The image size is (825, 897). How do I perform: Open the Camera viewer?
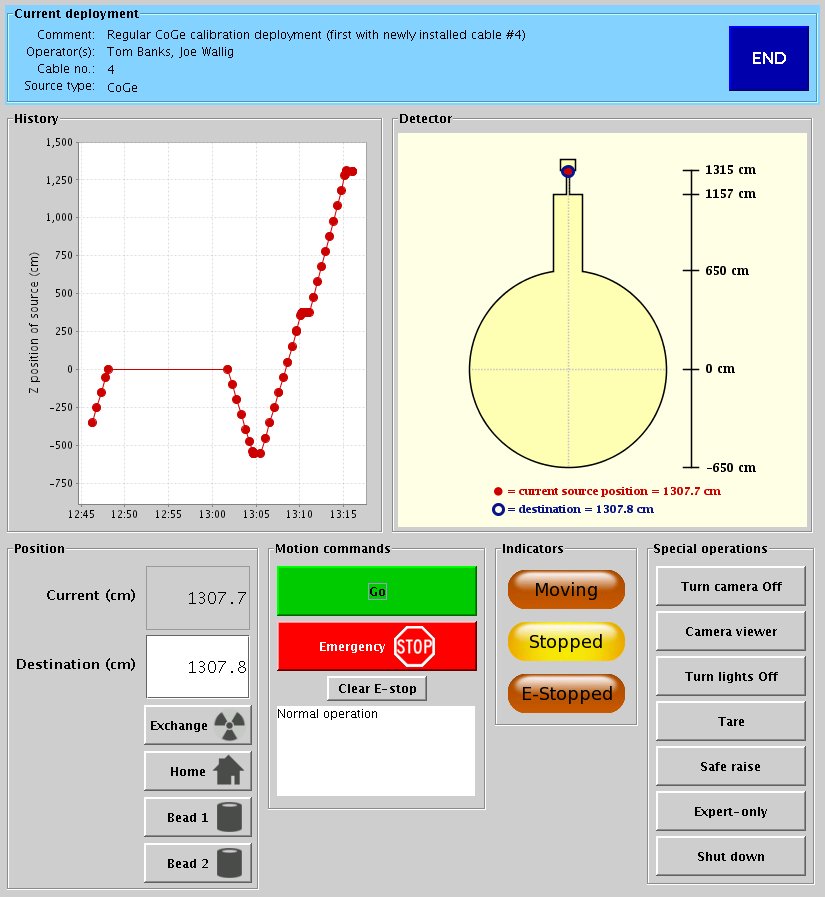[731, 631]
